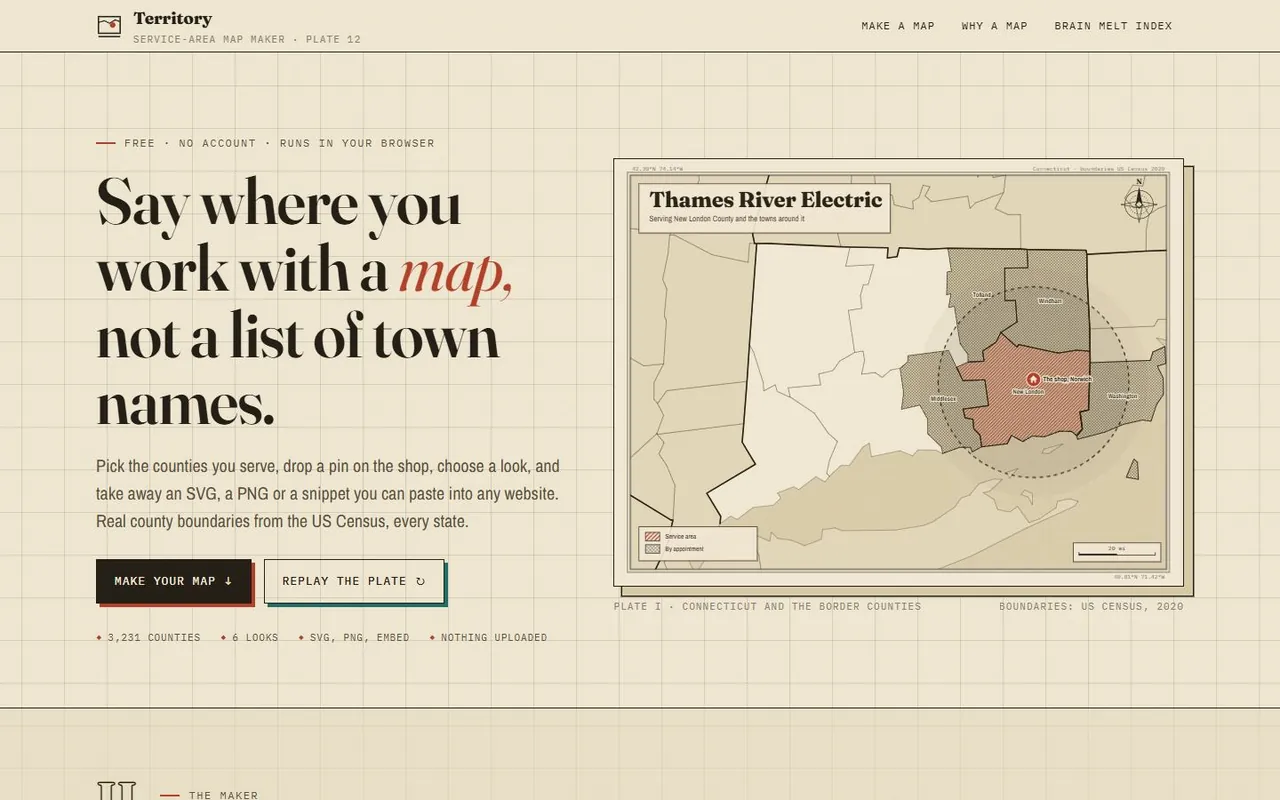Viewport: 1280px width, 800px height.
Task: Click 'Free · No account · Runs in your browser'
Action: click(280, 144)
